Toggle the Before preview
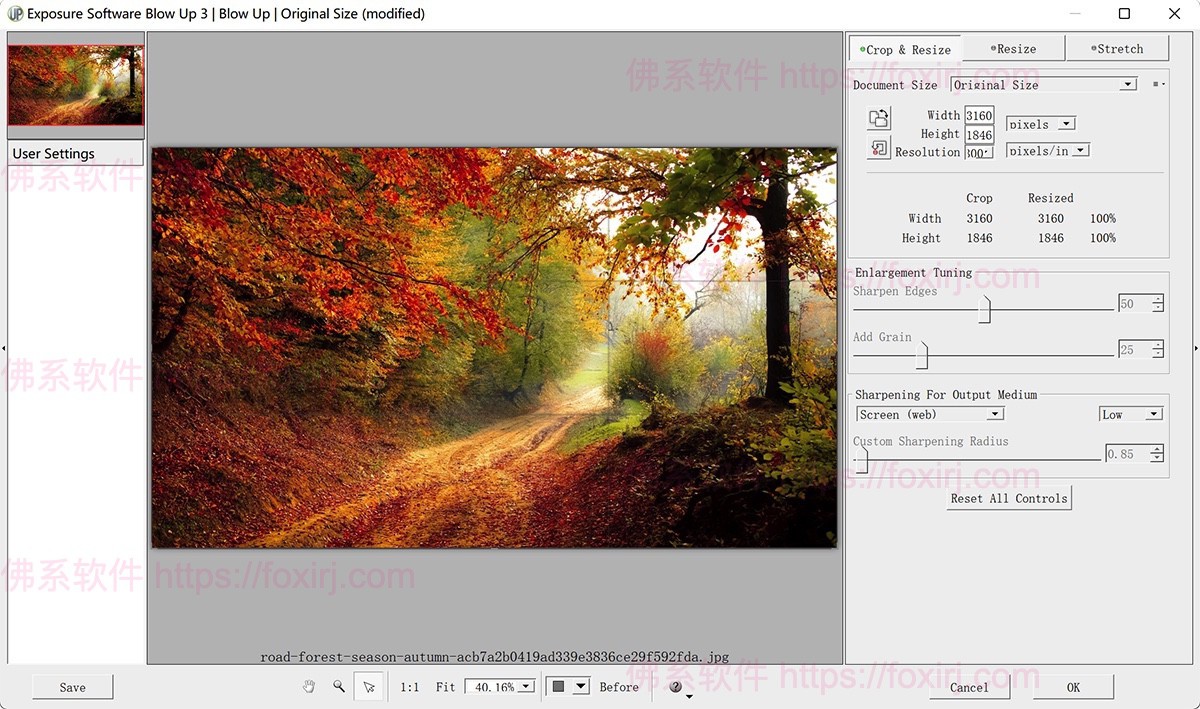1200x709 pixels. (618, 687)
